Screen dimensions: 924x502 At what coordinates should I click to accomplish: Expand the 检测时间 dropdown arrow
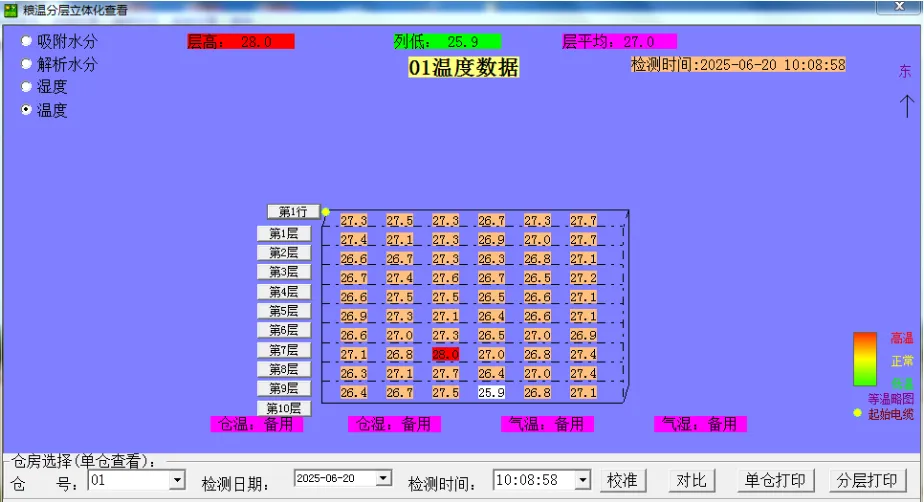pos(582,480)
